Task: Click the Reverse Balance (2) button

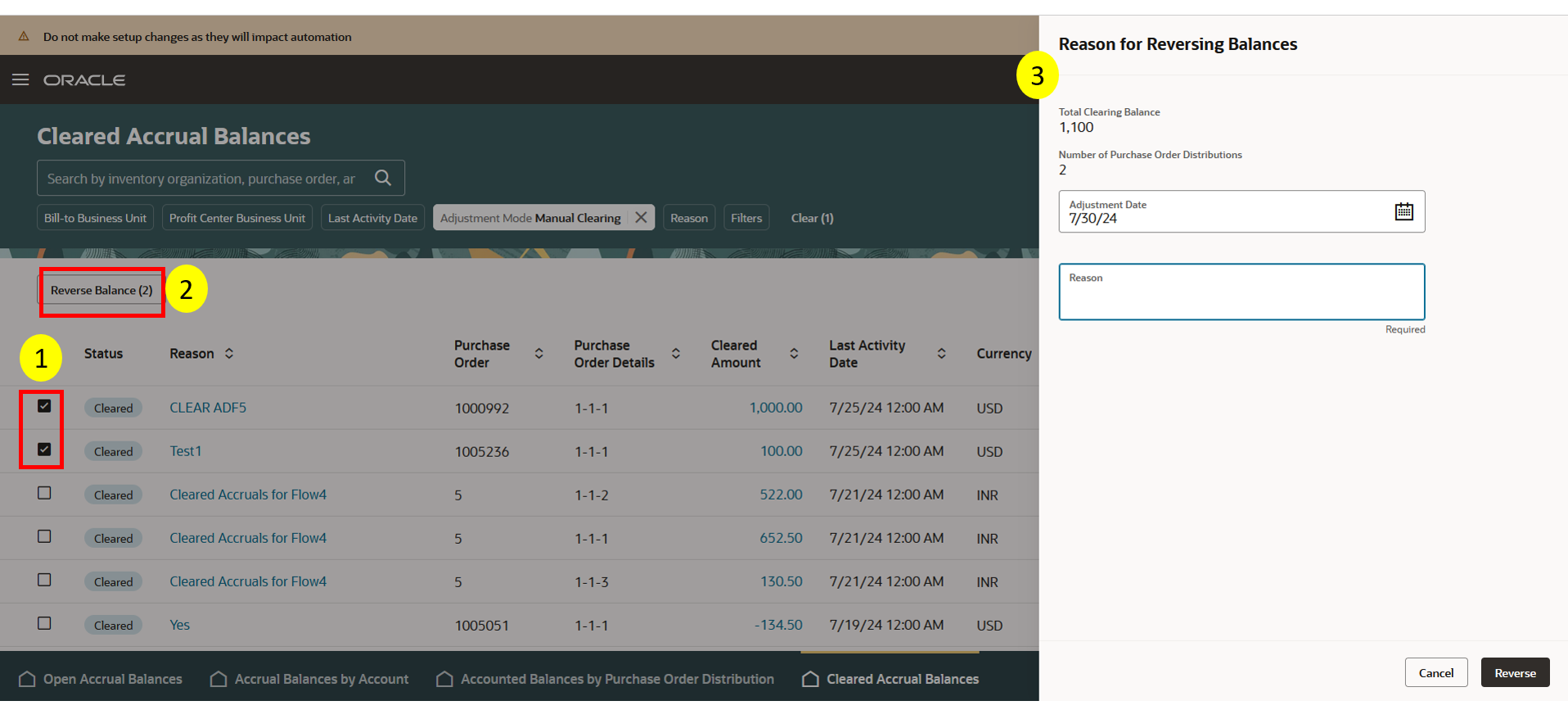Action: (101, 290)
